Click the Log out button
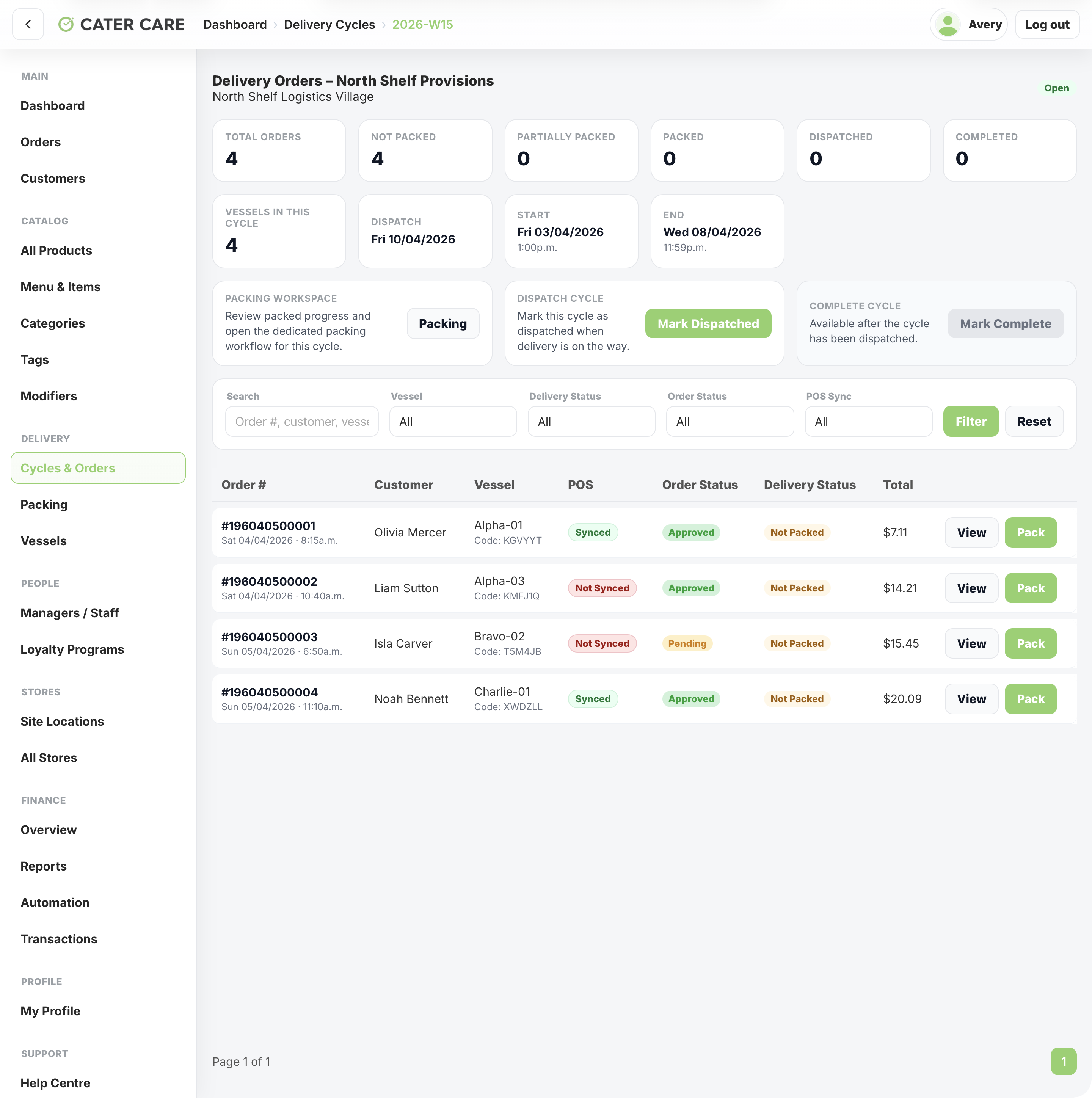 1046,24
